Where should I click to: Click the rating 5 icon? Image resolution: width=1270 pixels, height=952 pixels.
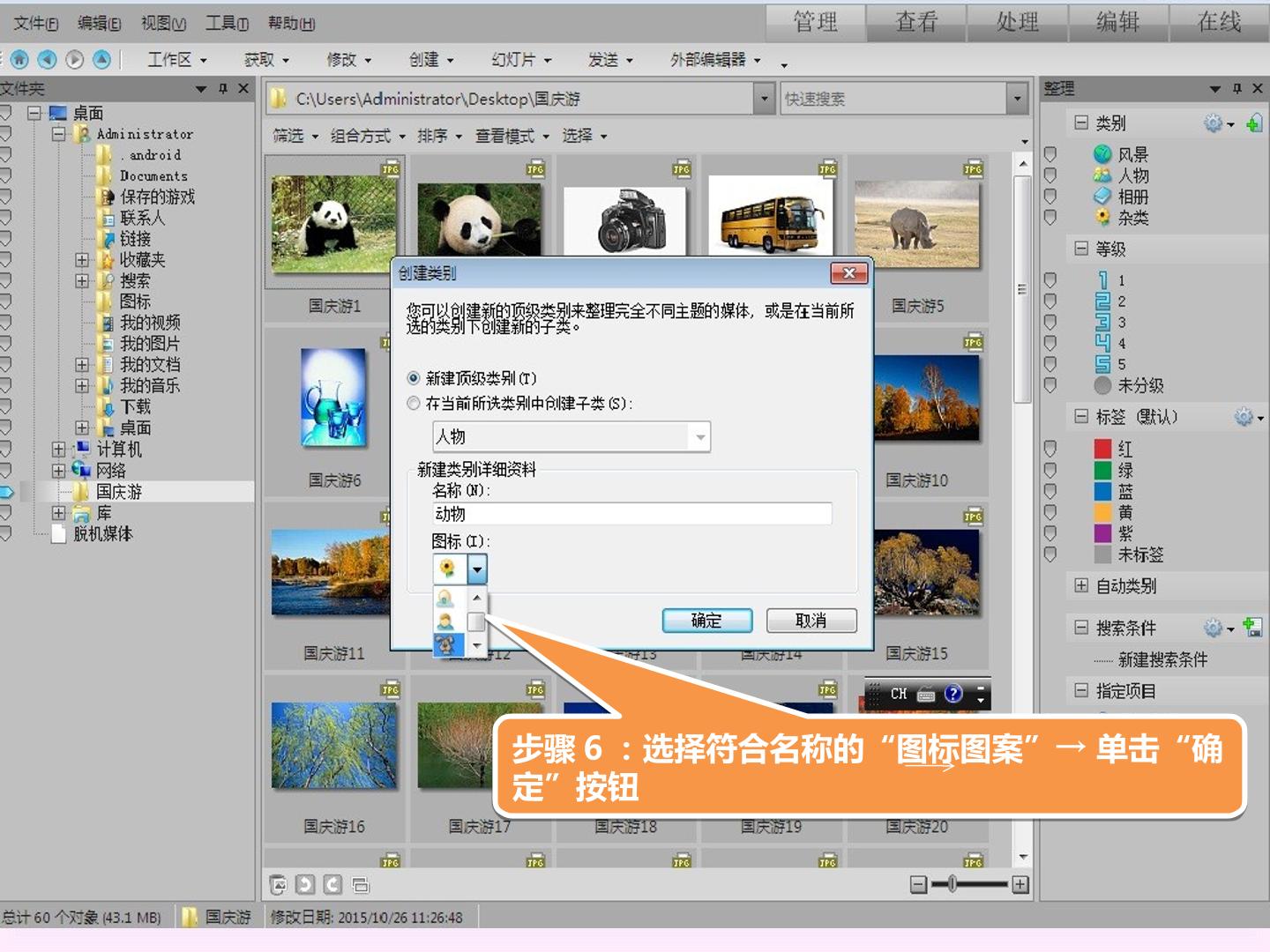1102,364
